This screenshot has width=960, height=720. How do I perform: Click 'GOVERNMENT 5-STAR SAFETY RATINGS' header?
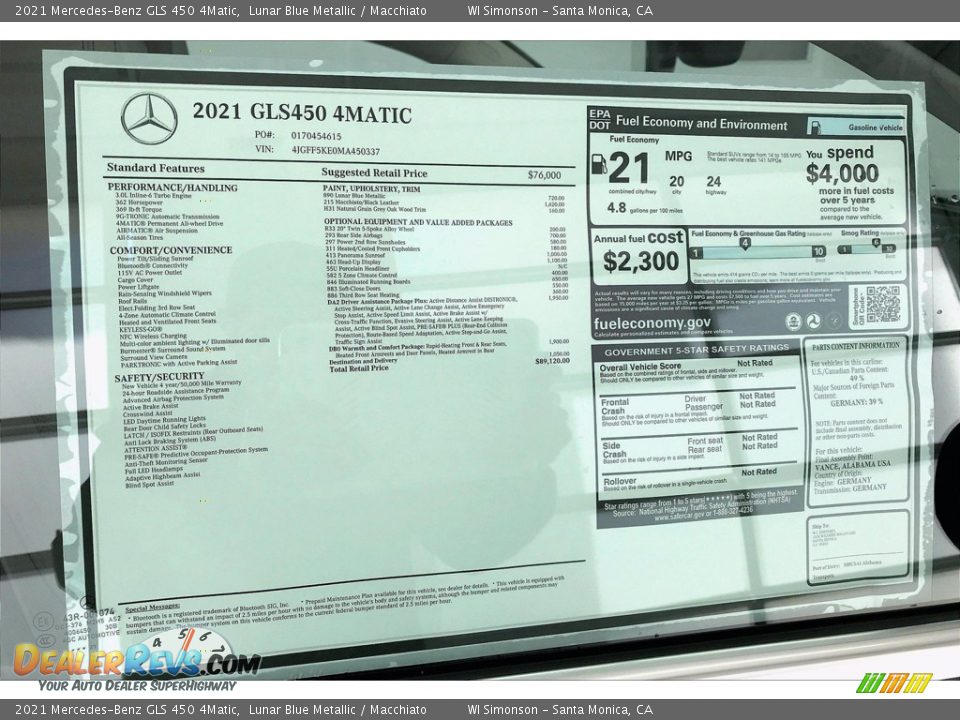pos(697,350)
